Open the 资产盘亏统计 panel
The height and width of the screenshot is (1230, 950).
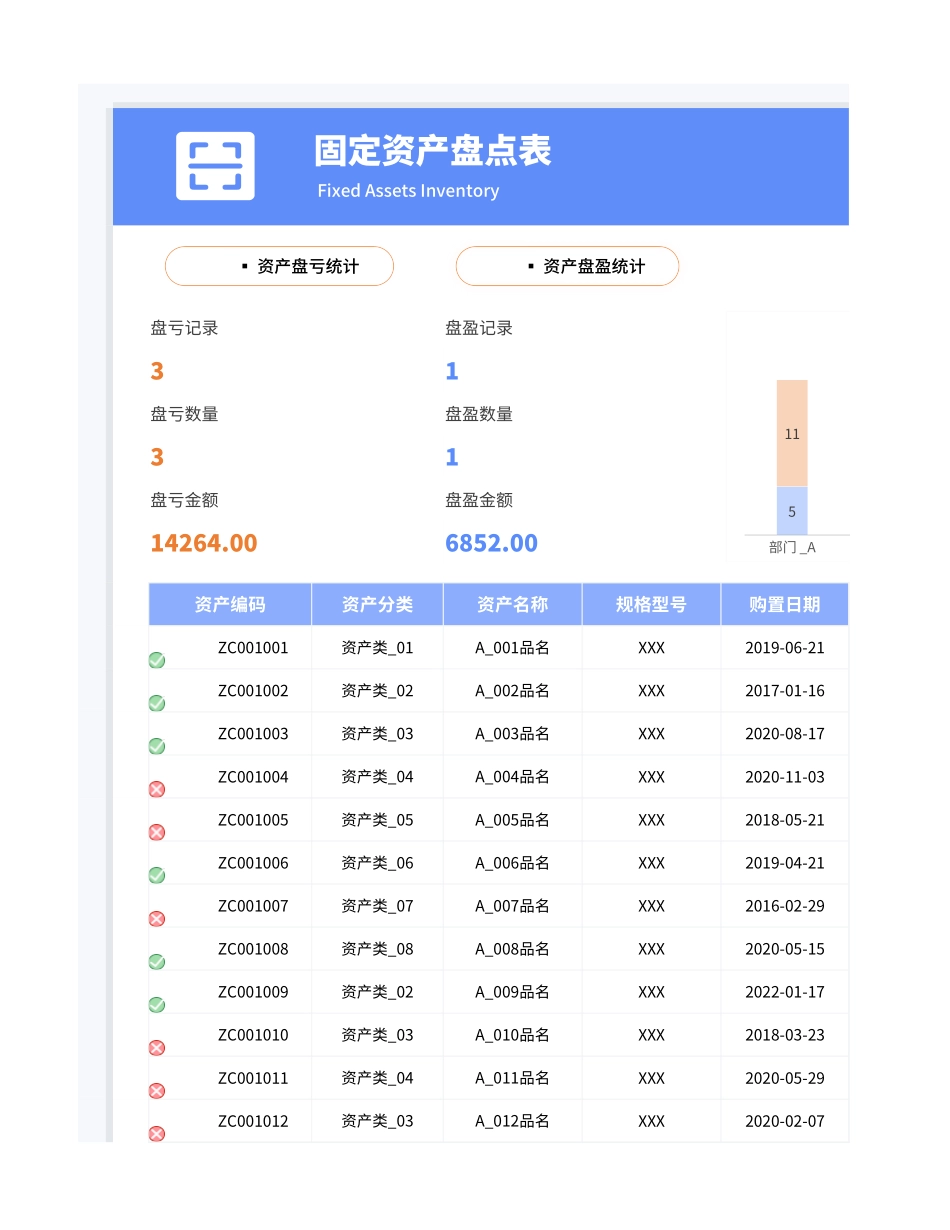[279, 265]
